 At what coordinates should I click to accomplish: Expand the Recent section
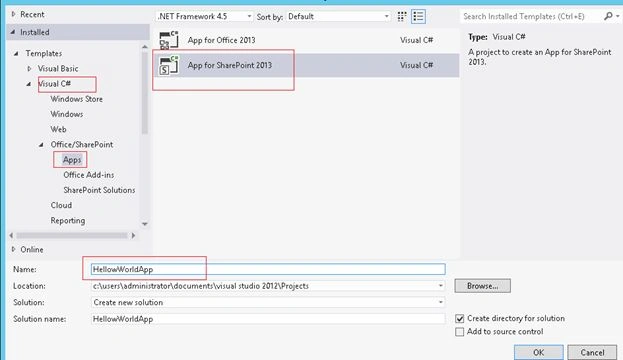coord(14,14)
